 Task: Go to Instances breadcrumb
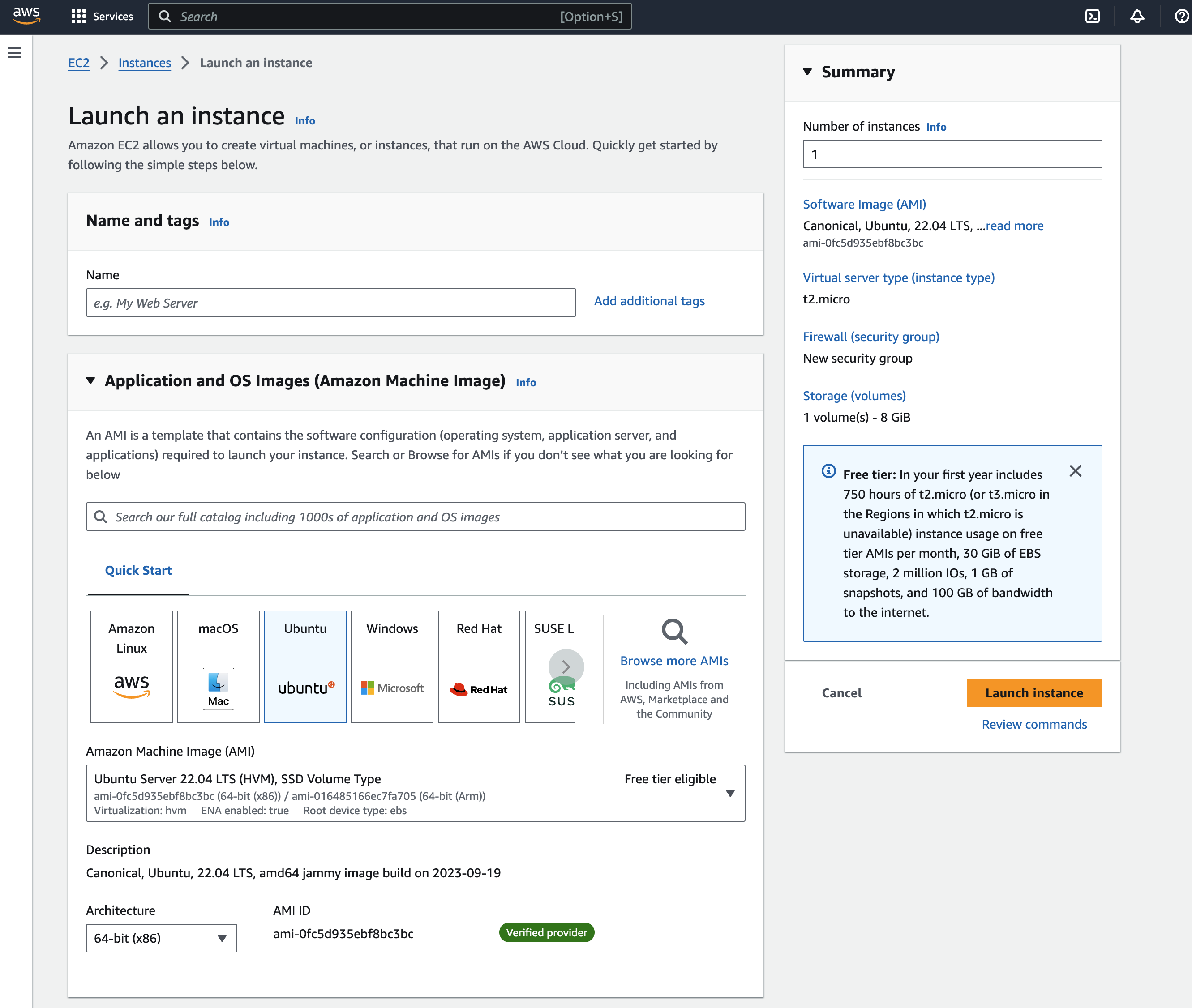[x=145, y=63]
